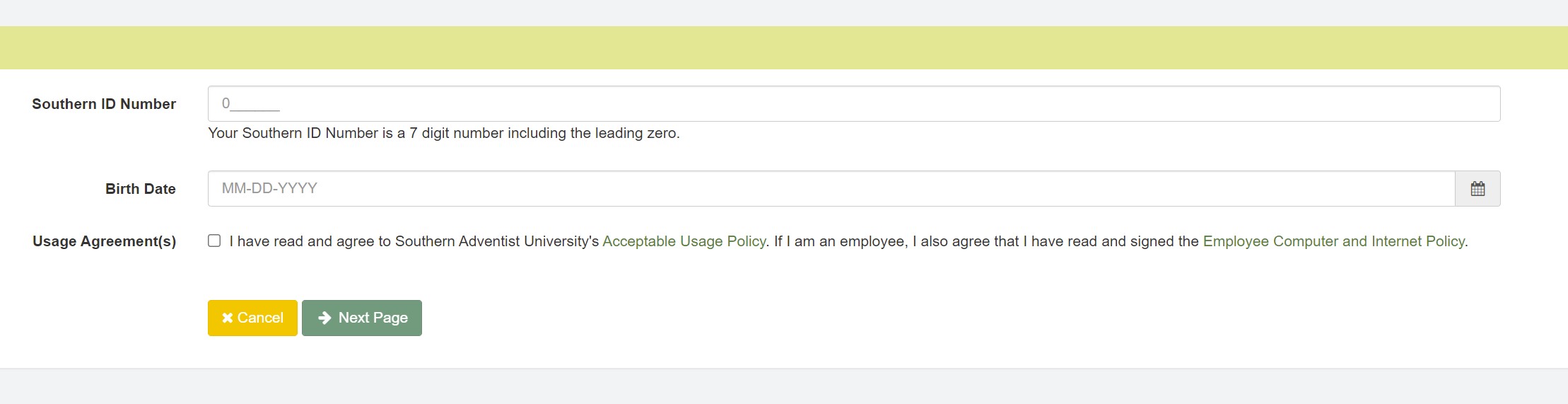Click the 7 digit number help text
Screen dimensions: 1568x404
tap(443, 134)
